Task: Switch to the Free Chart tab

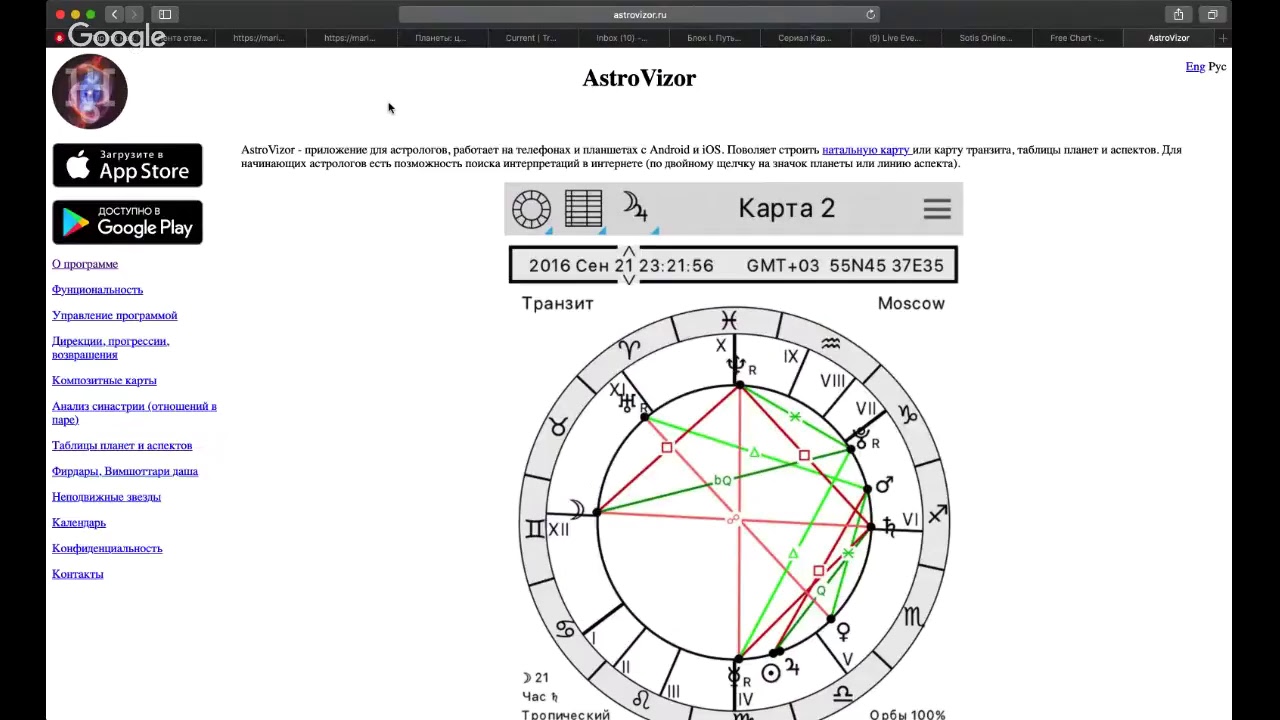Action: click(1077, 38)
